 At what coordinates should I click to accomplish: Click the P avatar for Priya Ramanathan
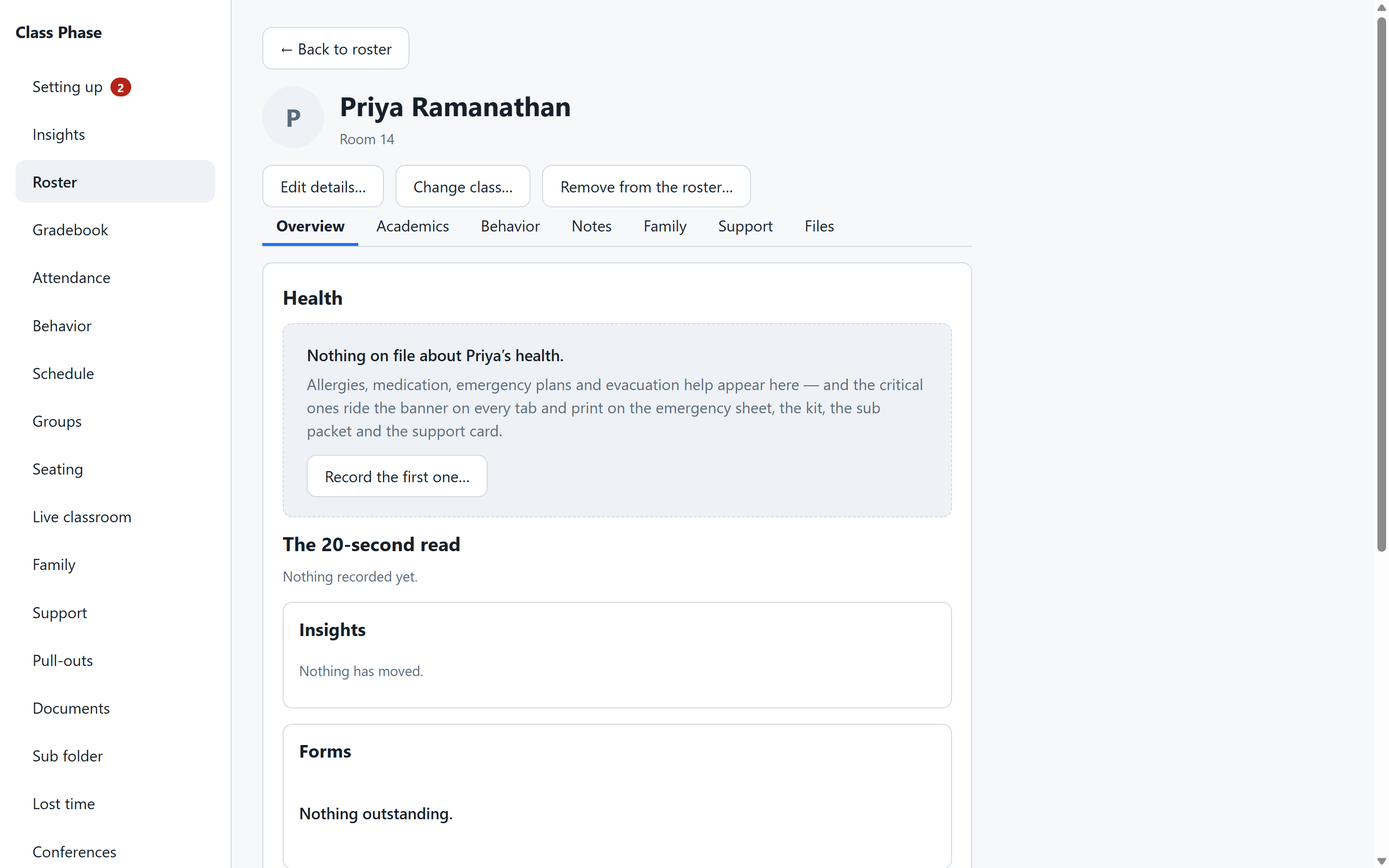click(293, 117)
